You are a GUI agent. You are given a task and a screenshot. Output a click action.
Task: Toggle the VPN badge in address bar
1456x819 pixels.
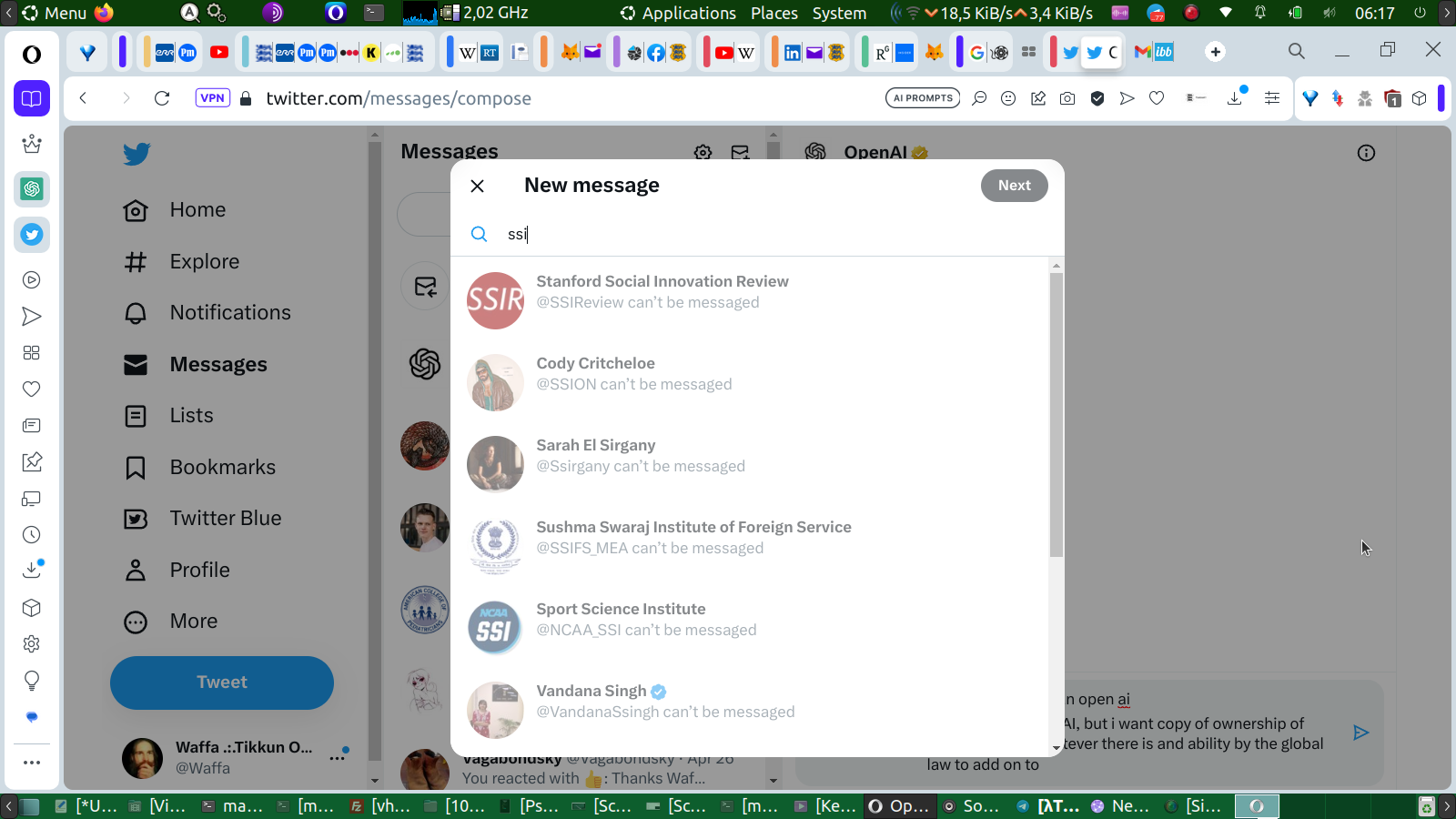pos(212,98)
